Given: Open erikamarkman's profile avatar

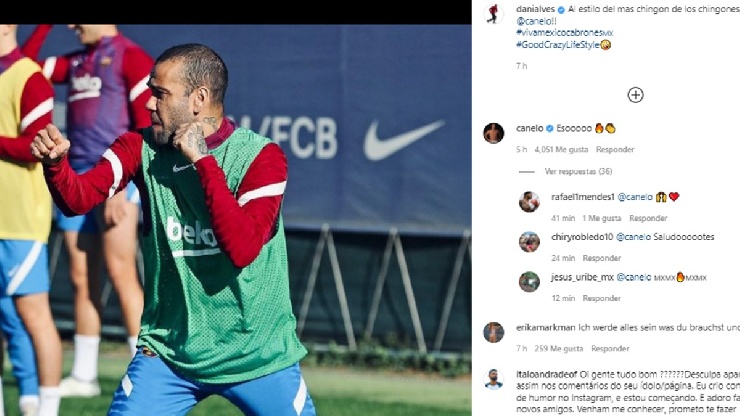Looking at the screenshot, I should click(493, 332).
